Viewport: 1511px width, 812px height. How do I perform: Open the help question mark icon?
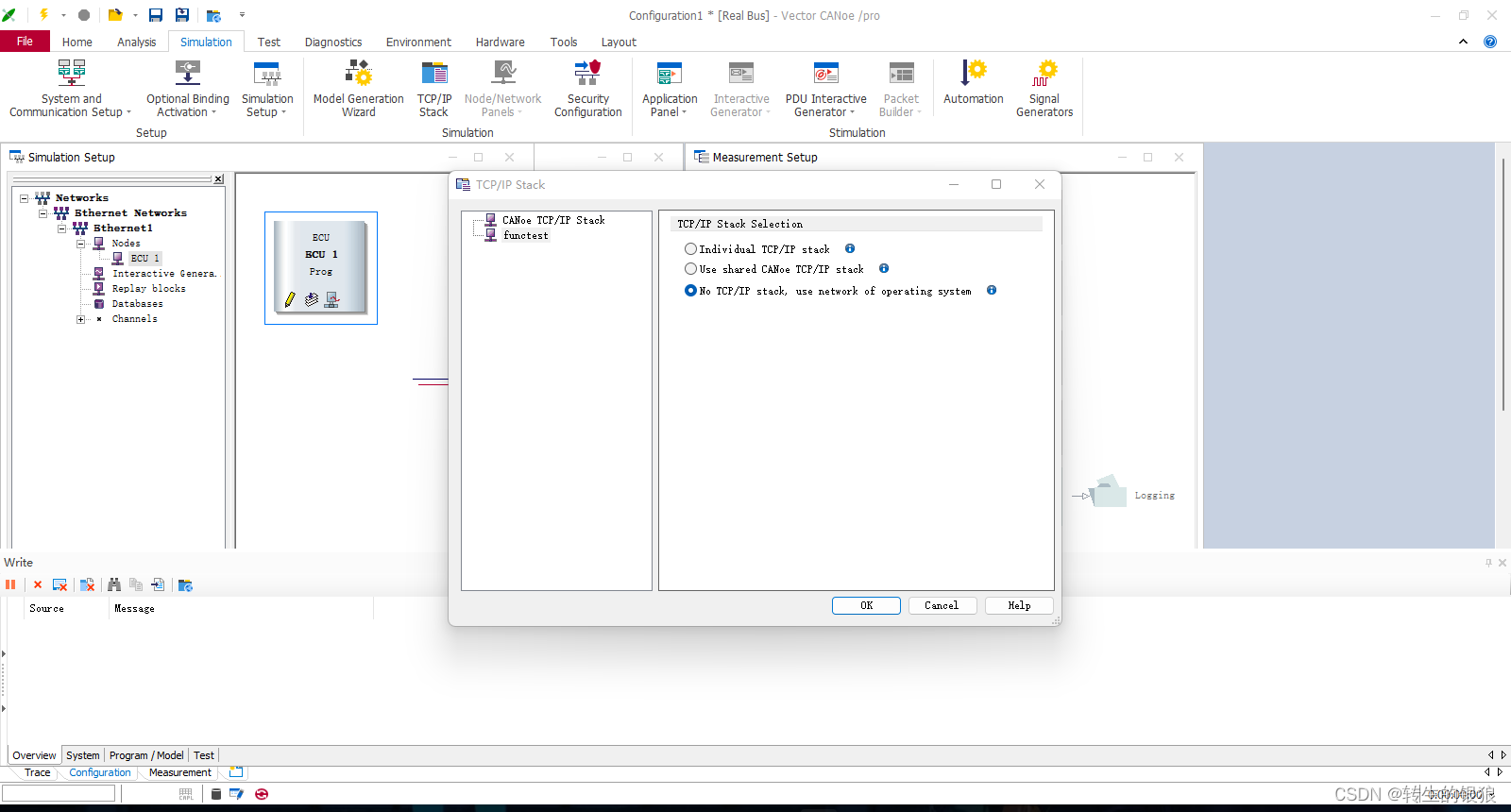(x=1490, y=42)
